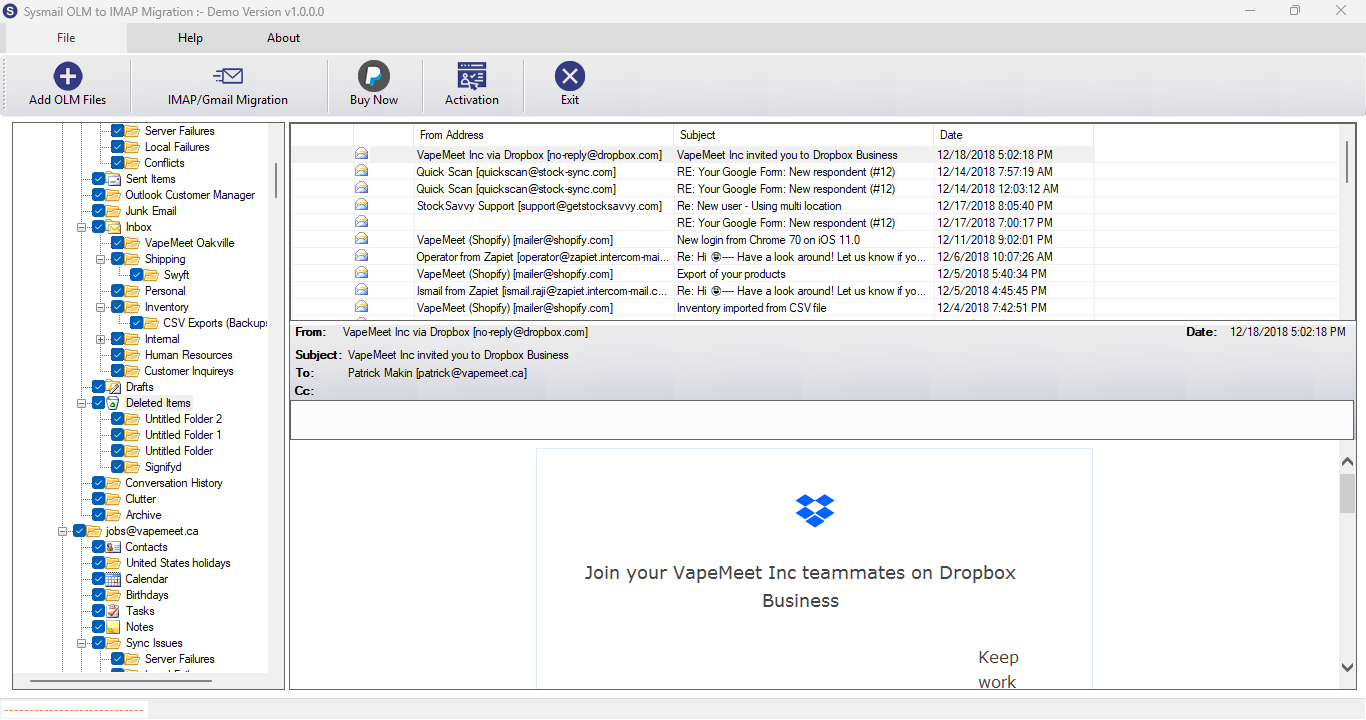Screen dimensions: 1366x720
Task: Click the Add OLM Files plus icon
Action: pyautogui.click(x=67, y=76)
